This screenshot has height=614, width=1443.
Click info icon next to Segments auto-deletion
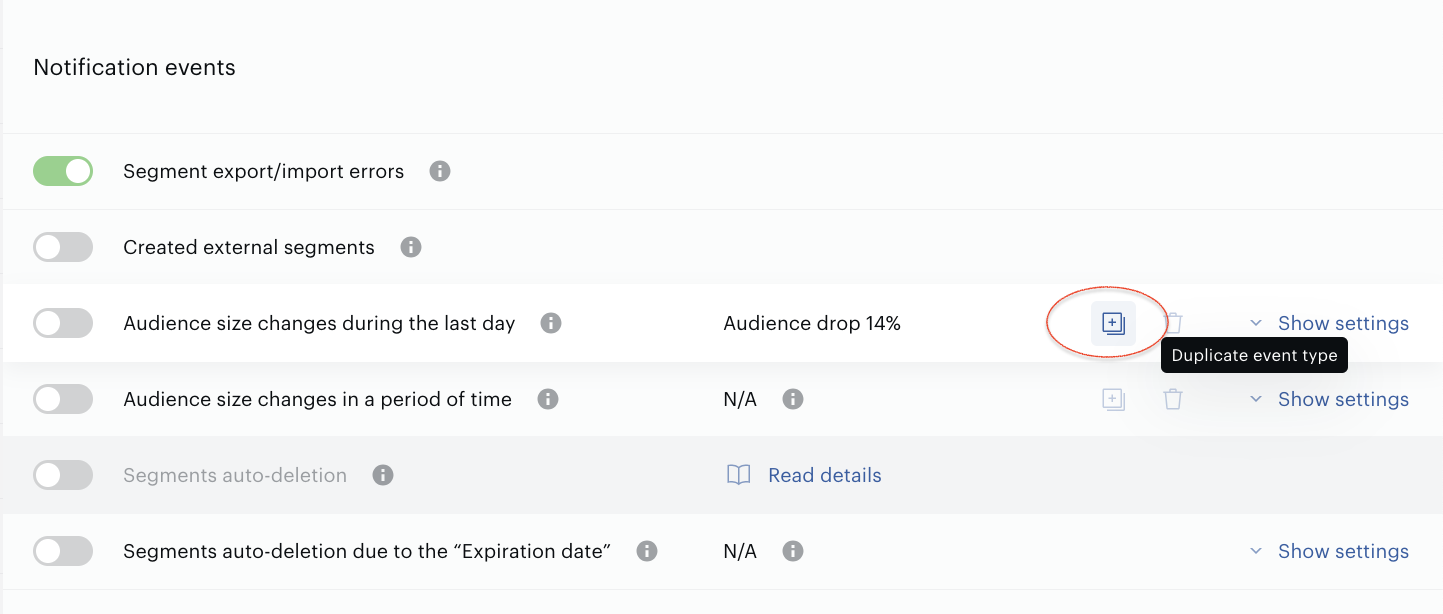[x=383, y=475]
